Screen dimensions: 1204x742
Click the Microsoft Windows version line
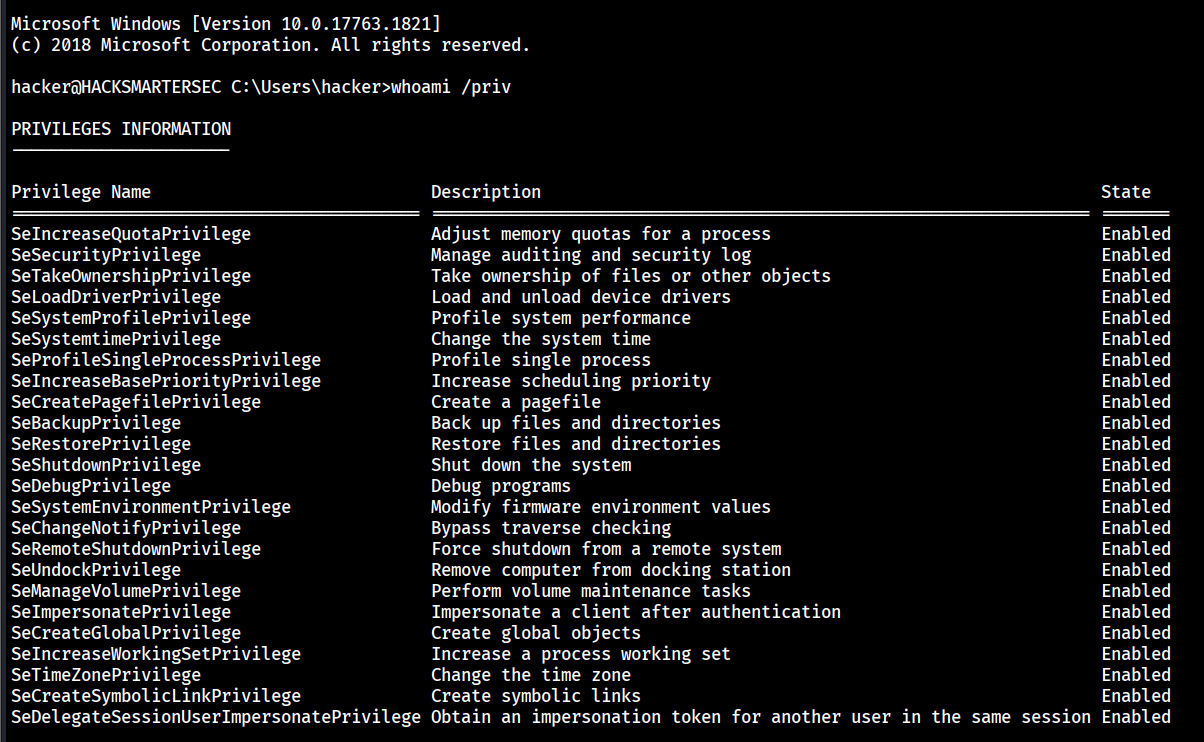click(226, 24)
